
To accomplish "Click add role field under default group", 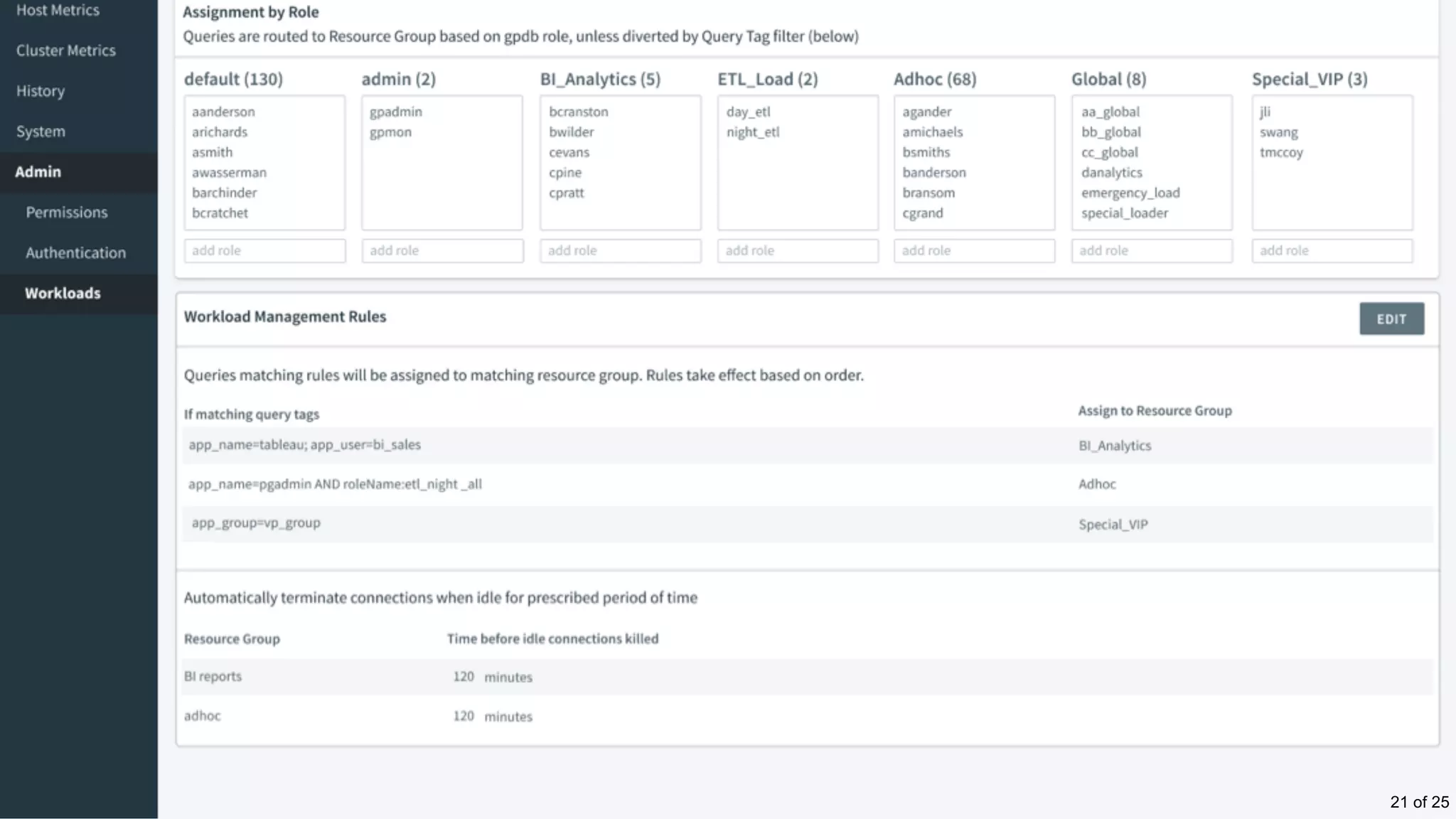I will click(264, 251).
